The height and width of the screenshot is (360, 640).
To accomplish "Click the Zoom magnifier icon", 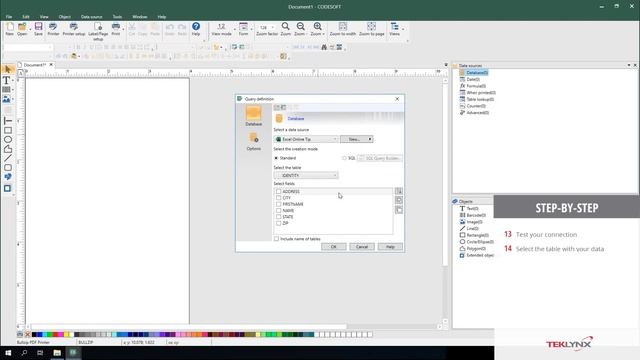I will click(286, 27).
